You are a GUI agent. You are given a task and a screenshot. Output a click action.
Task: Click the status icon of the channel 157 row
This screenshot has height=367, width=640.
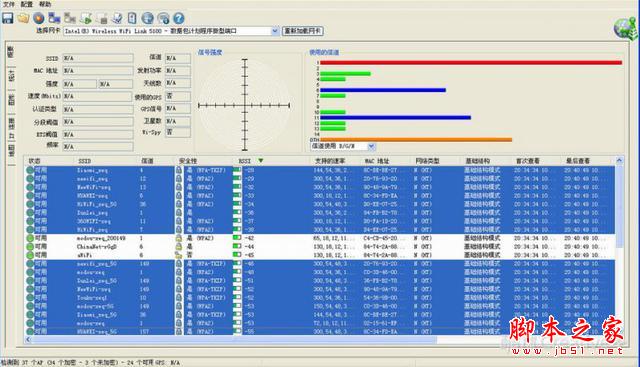(30, 331)
